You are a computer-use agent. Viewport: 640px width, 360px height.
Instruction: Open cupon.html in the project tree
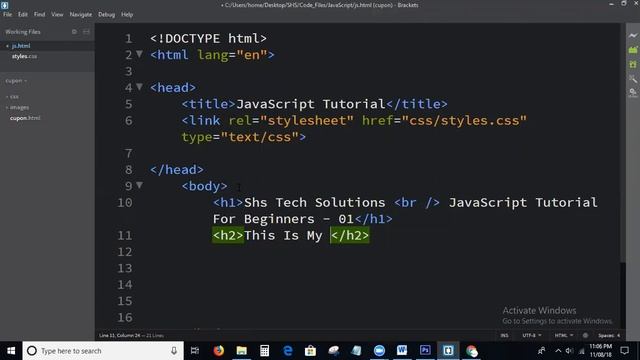25,118
